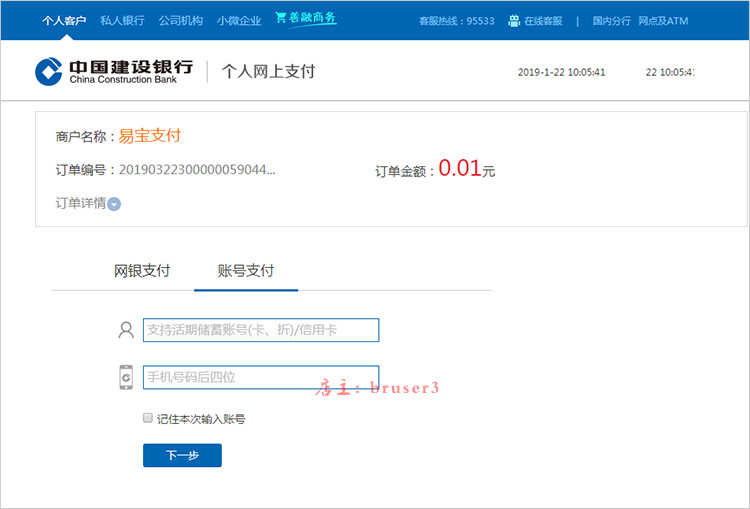Click the 下一步 button

(182, 455)
